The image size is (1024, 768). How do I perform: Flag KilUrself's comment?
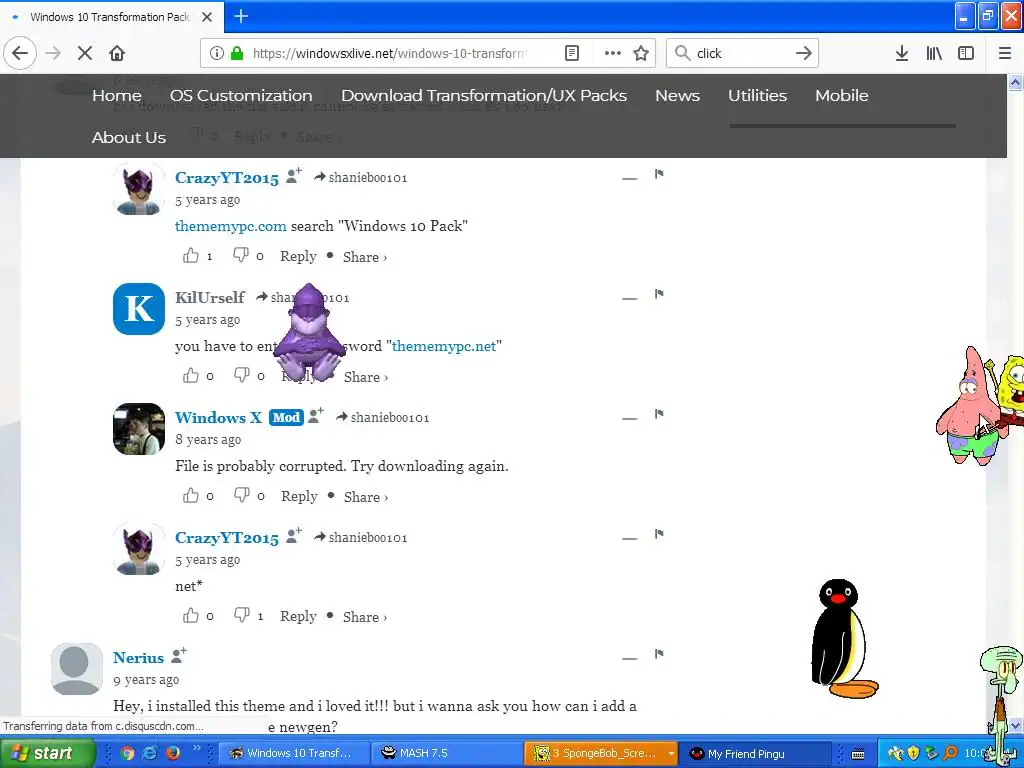coord(659,294)
